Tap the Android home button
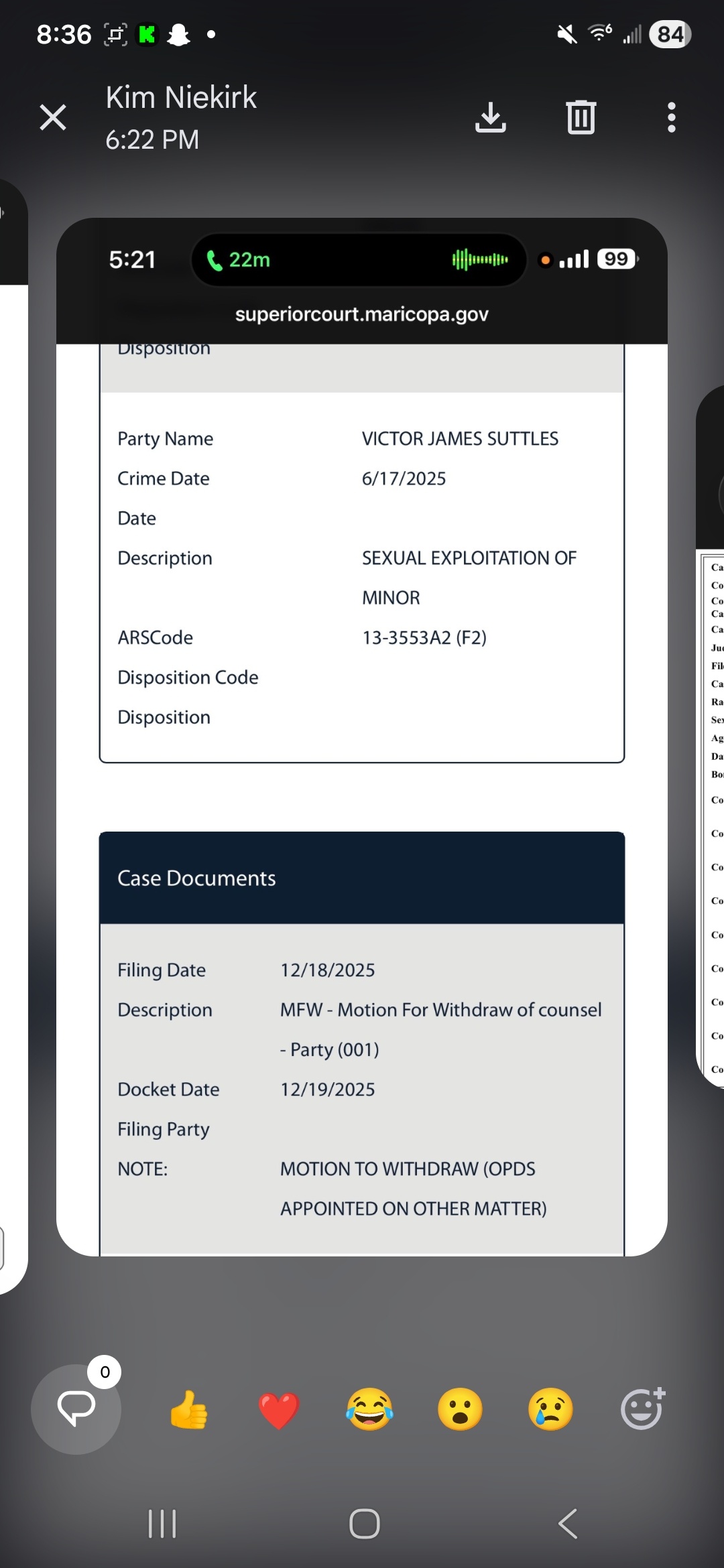The image size is (724, 1568). (364, 1524)
